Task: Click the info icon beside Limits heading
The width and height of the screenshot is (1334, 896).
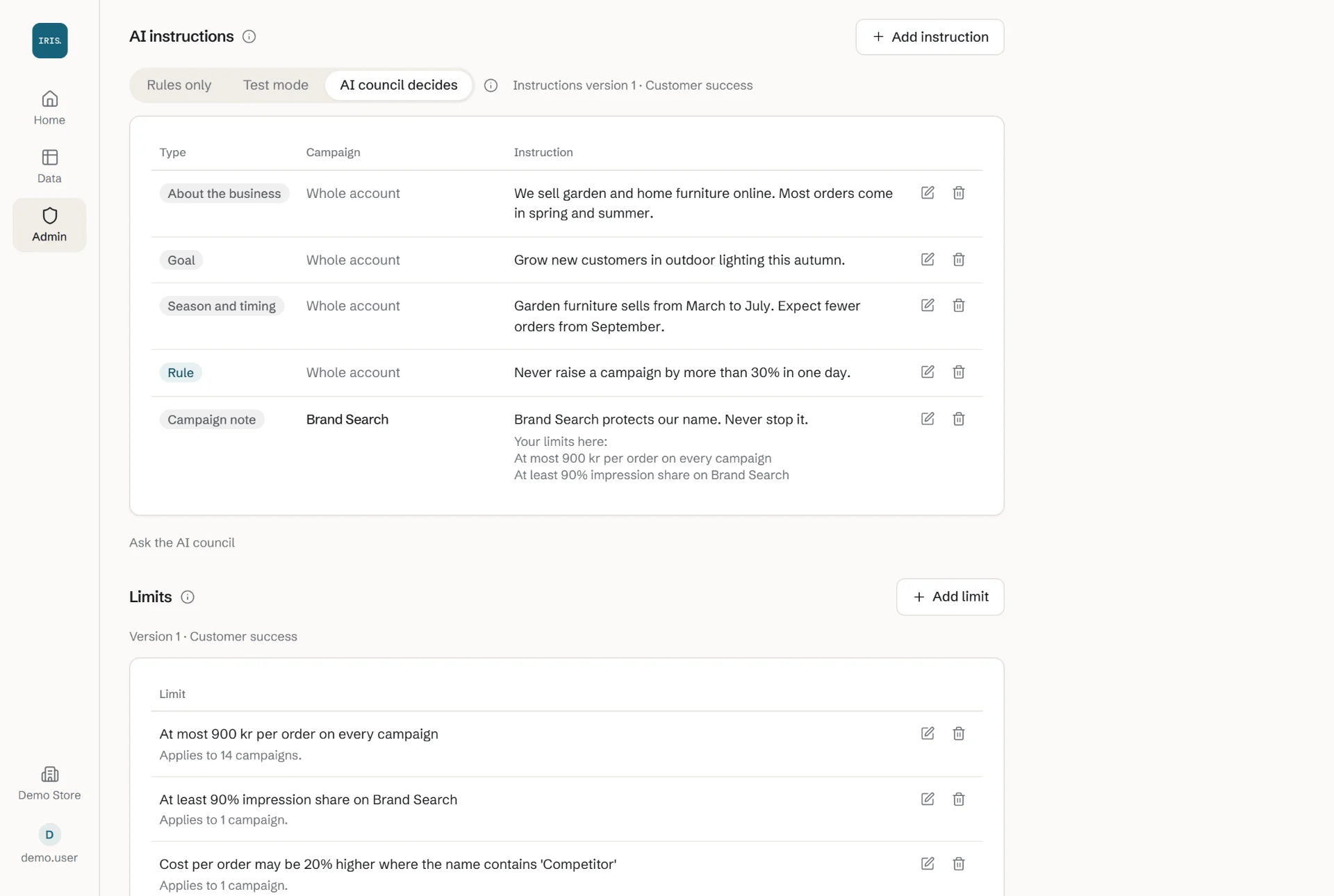Action: 188,597
